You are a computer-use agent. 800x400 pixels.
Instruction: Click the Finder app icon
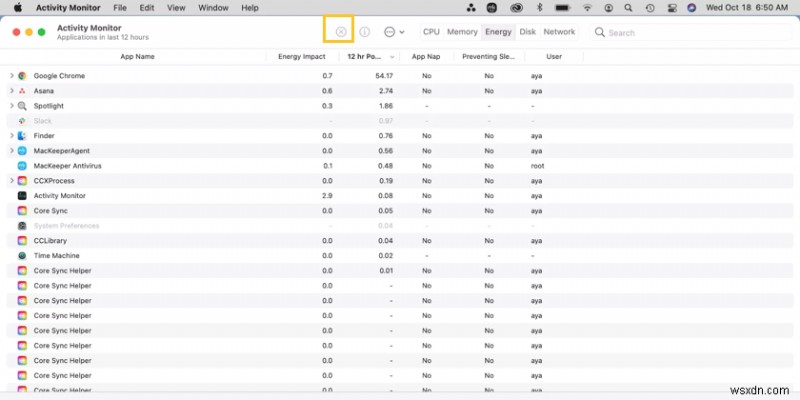pos(22,136)
